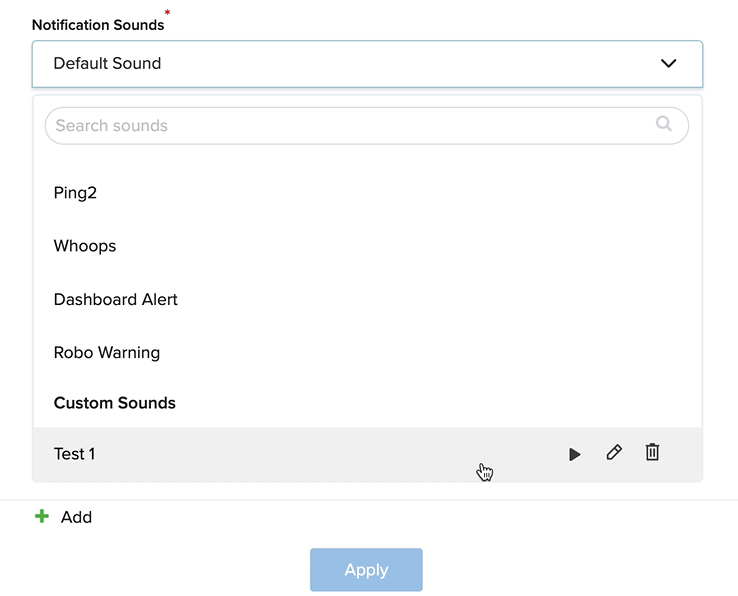The image size is (738, 596).
Task: Pick Dashboard Alert from the list
Action: pos(367,299)
